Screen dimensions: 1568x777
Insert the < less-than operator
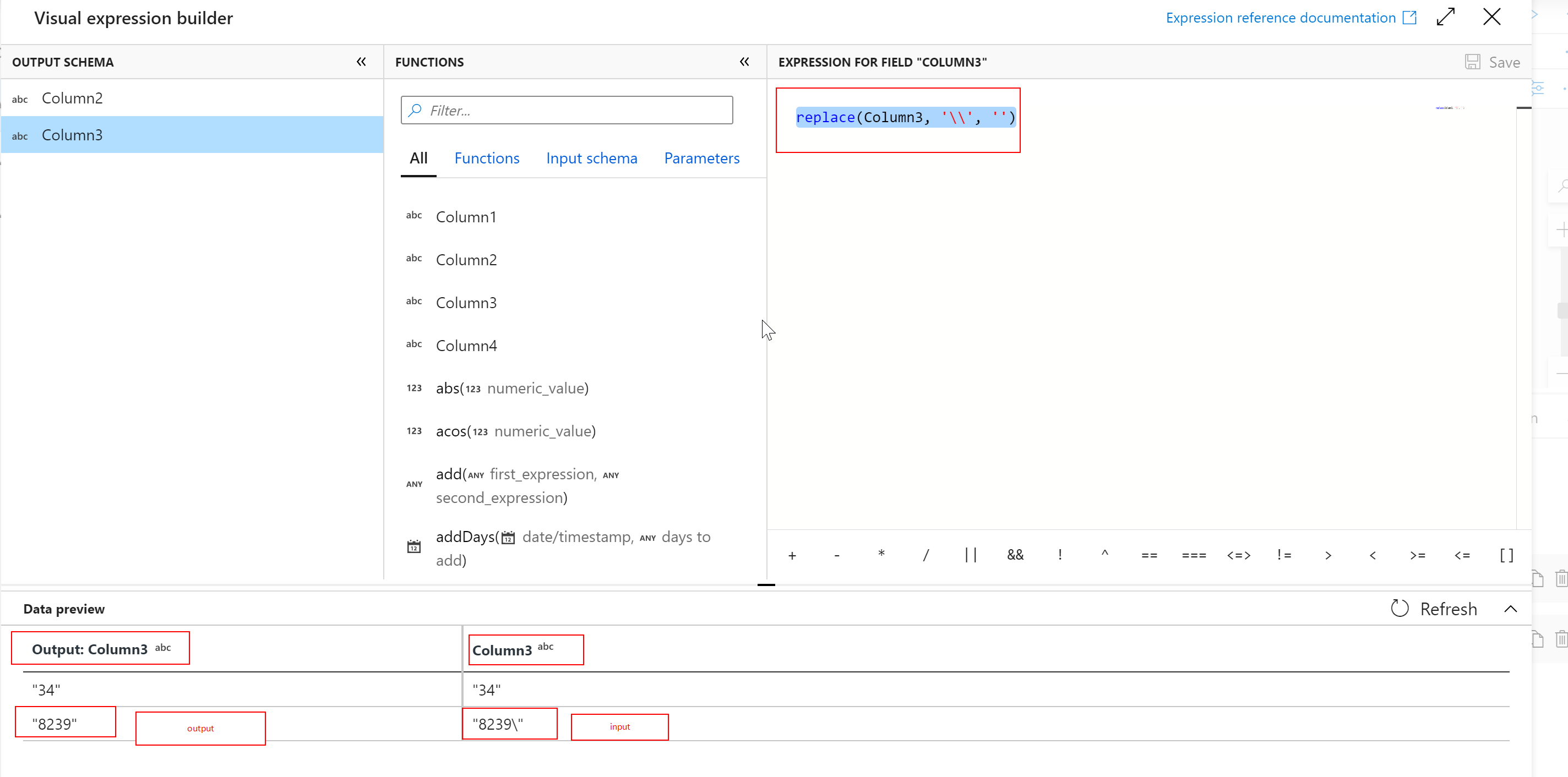[1373, 555]
